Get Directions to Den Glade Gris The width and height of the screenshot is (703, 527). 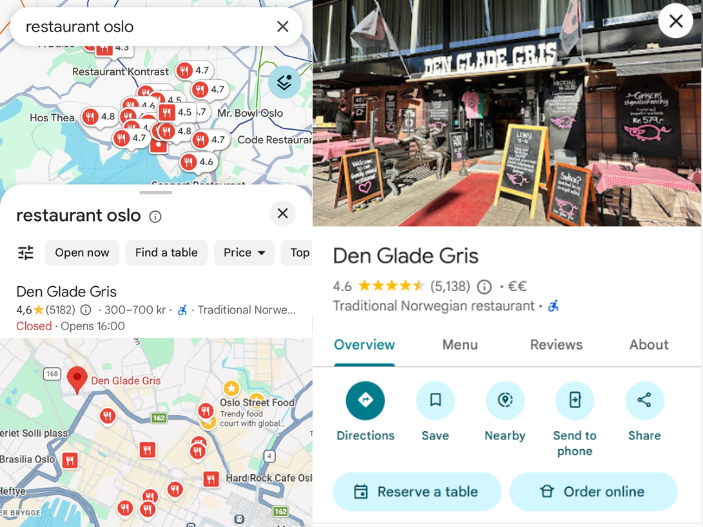[x=365, y=401]
